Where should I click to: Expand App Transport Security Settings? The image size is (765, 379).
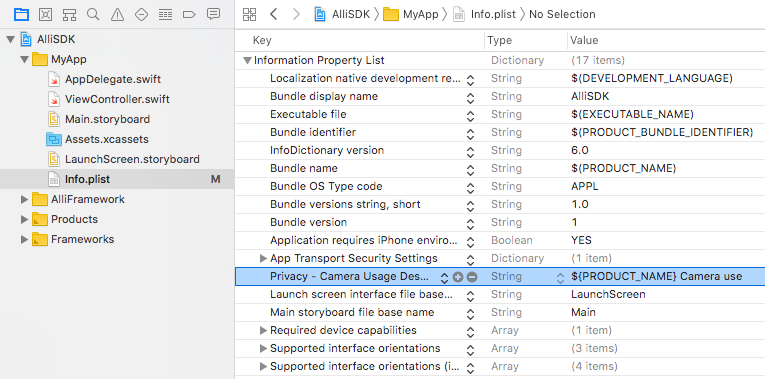[263, 259]
